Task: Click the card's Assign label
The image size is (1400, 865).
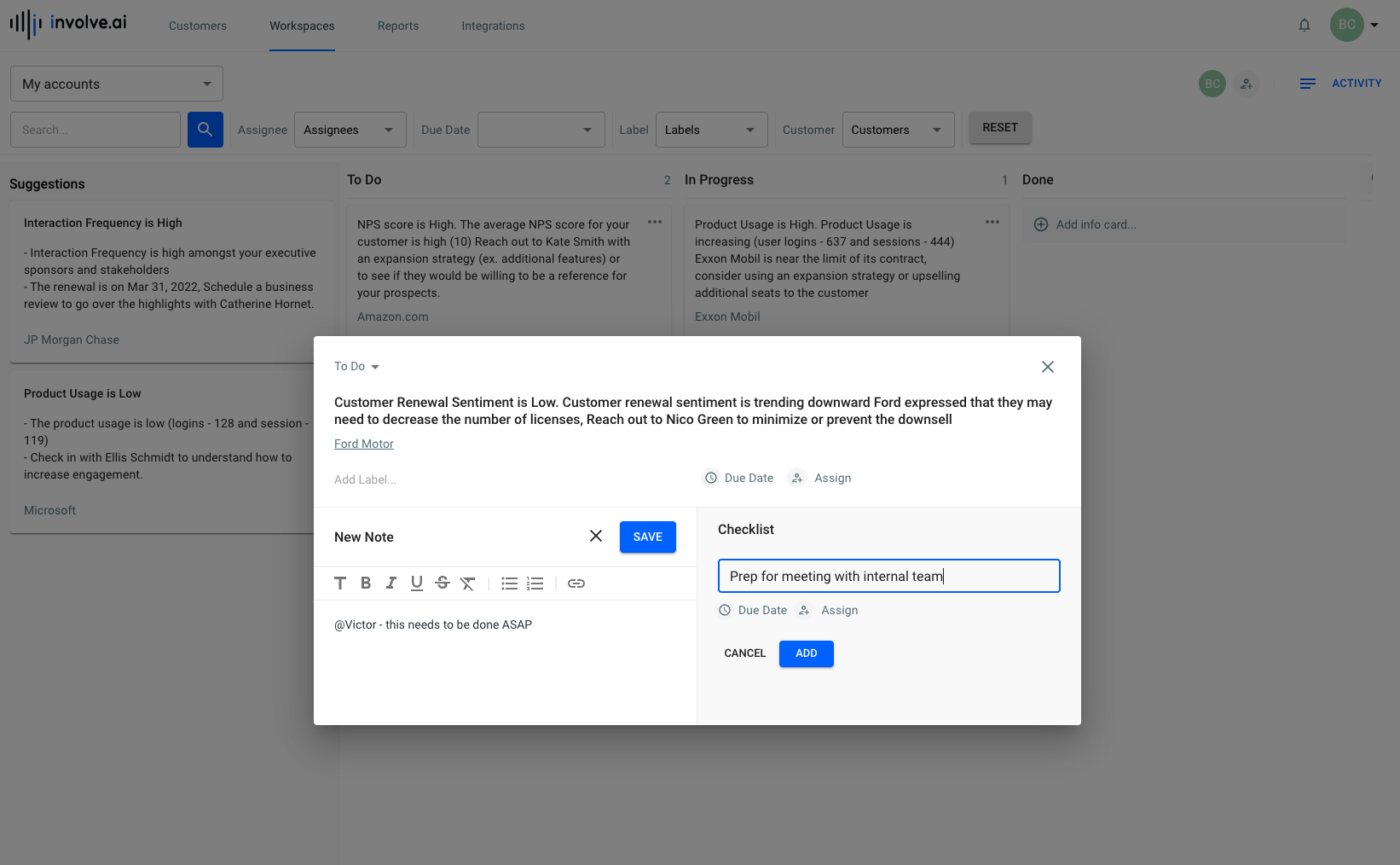Action: (833, 478)
